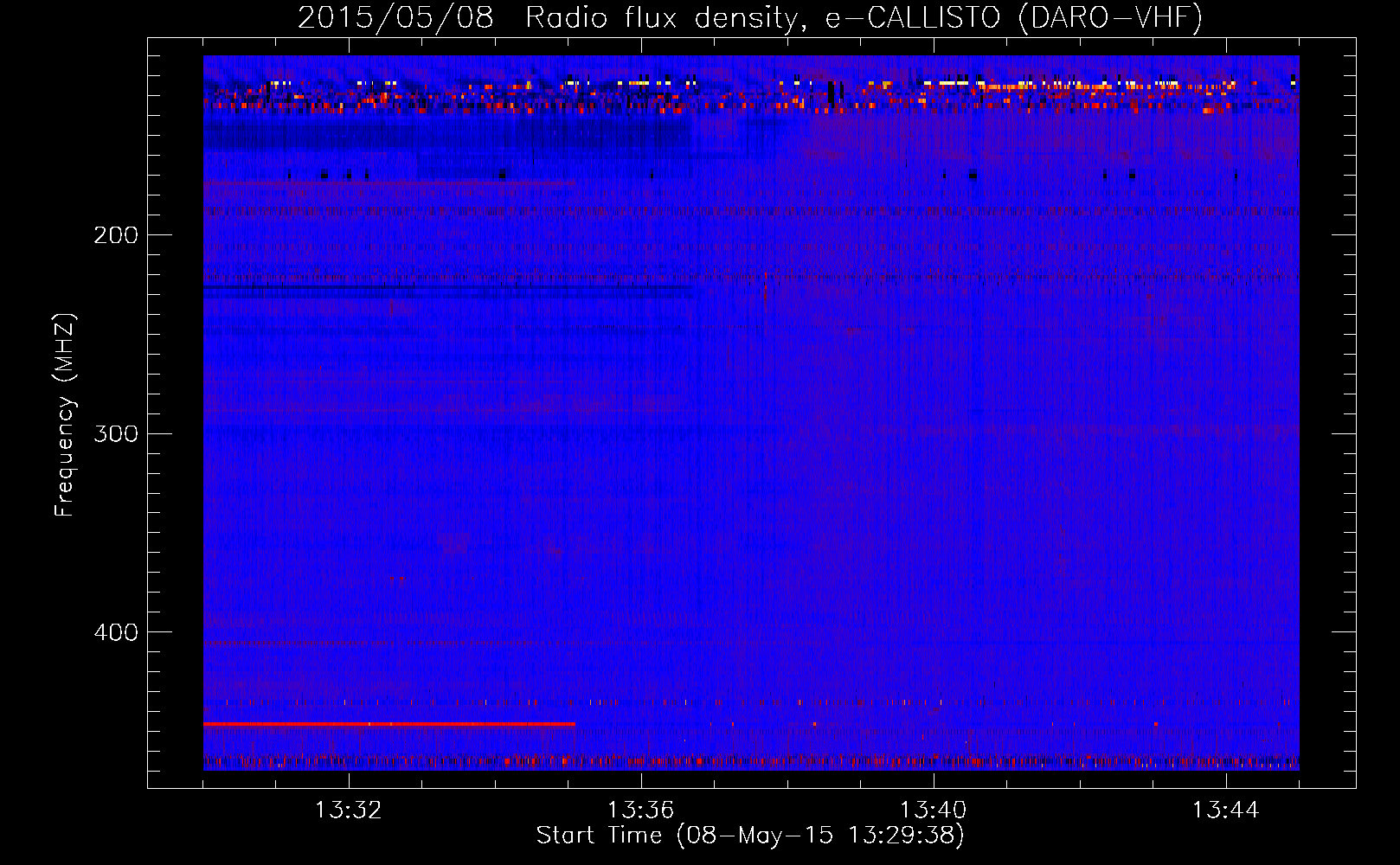This screenshot has height=865, width=1400.
Task: Click the 200 frequency tick label
Action: [115, 235]
